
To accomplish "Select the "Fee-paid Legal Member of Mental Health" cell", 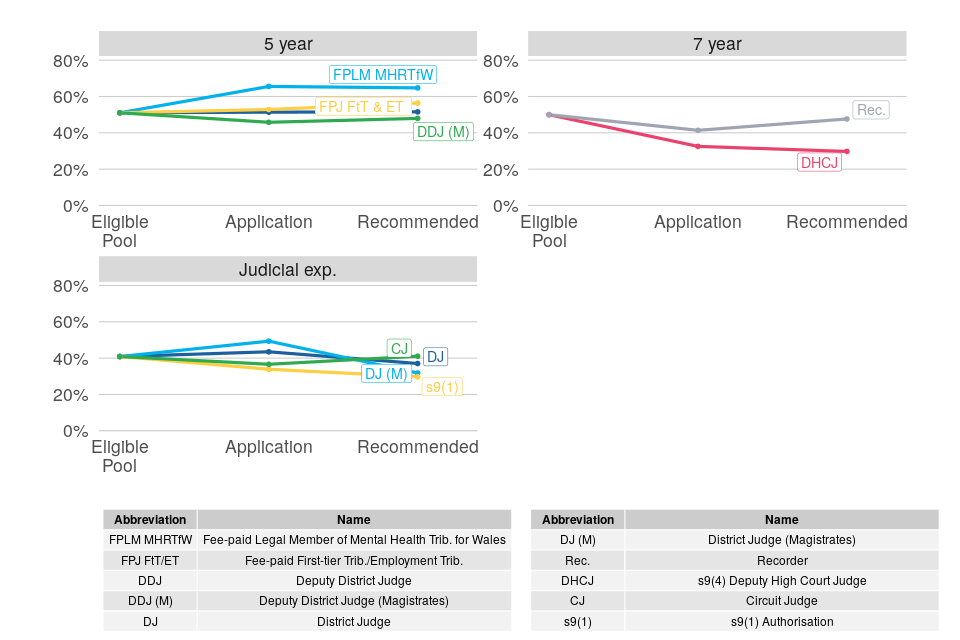I will (x=354, y=540).
